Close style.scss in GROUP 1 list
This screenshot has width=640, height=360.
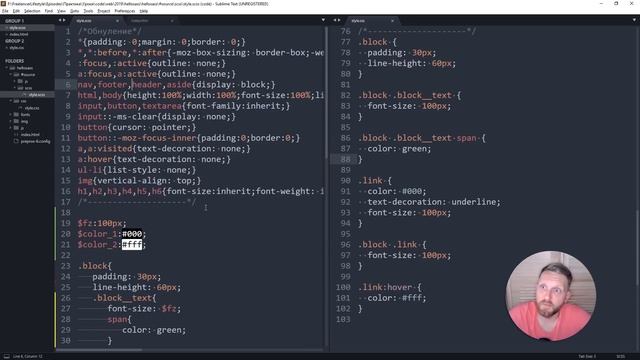coord(6,28)
